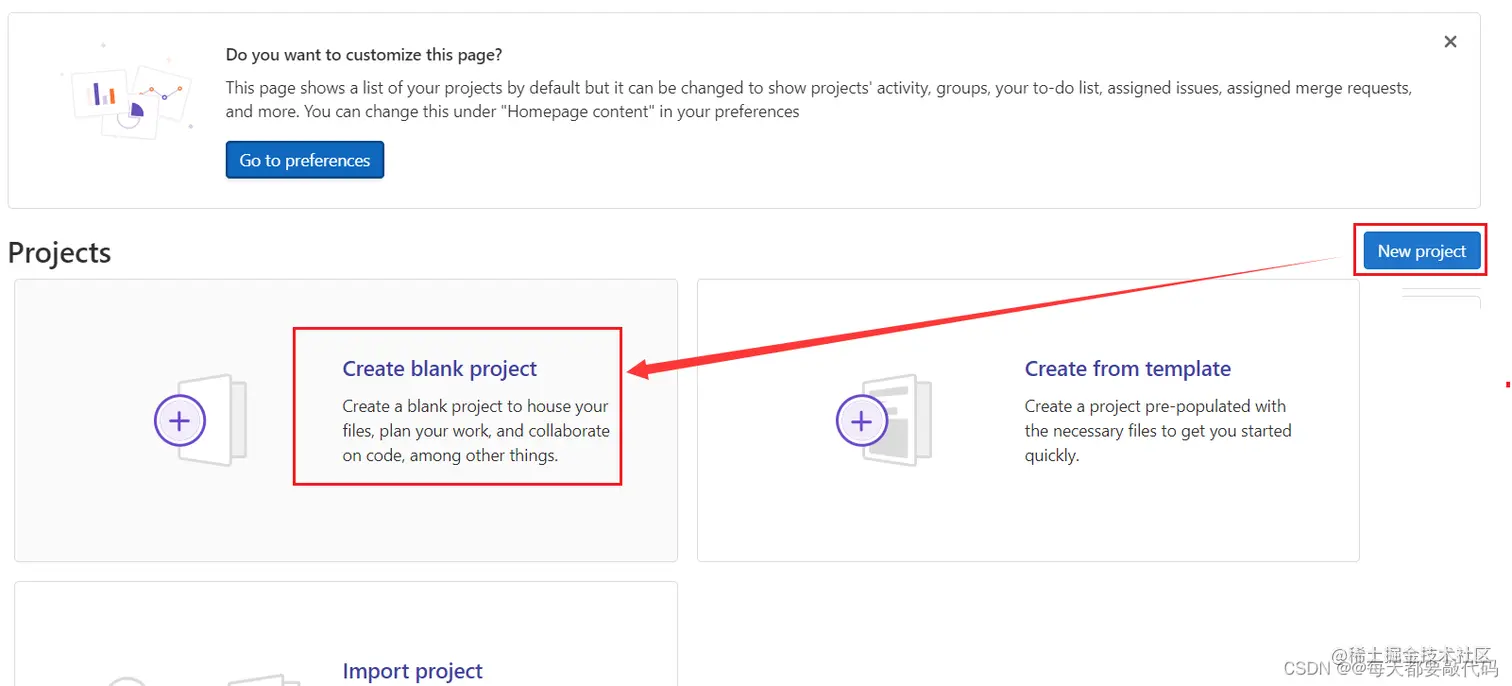Open Go to preferences button
The image size is (1512, 686).
point(305,160)
